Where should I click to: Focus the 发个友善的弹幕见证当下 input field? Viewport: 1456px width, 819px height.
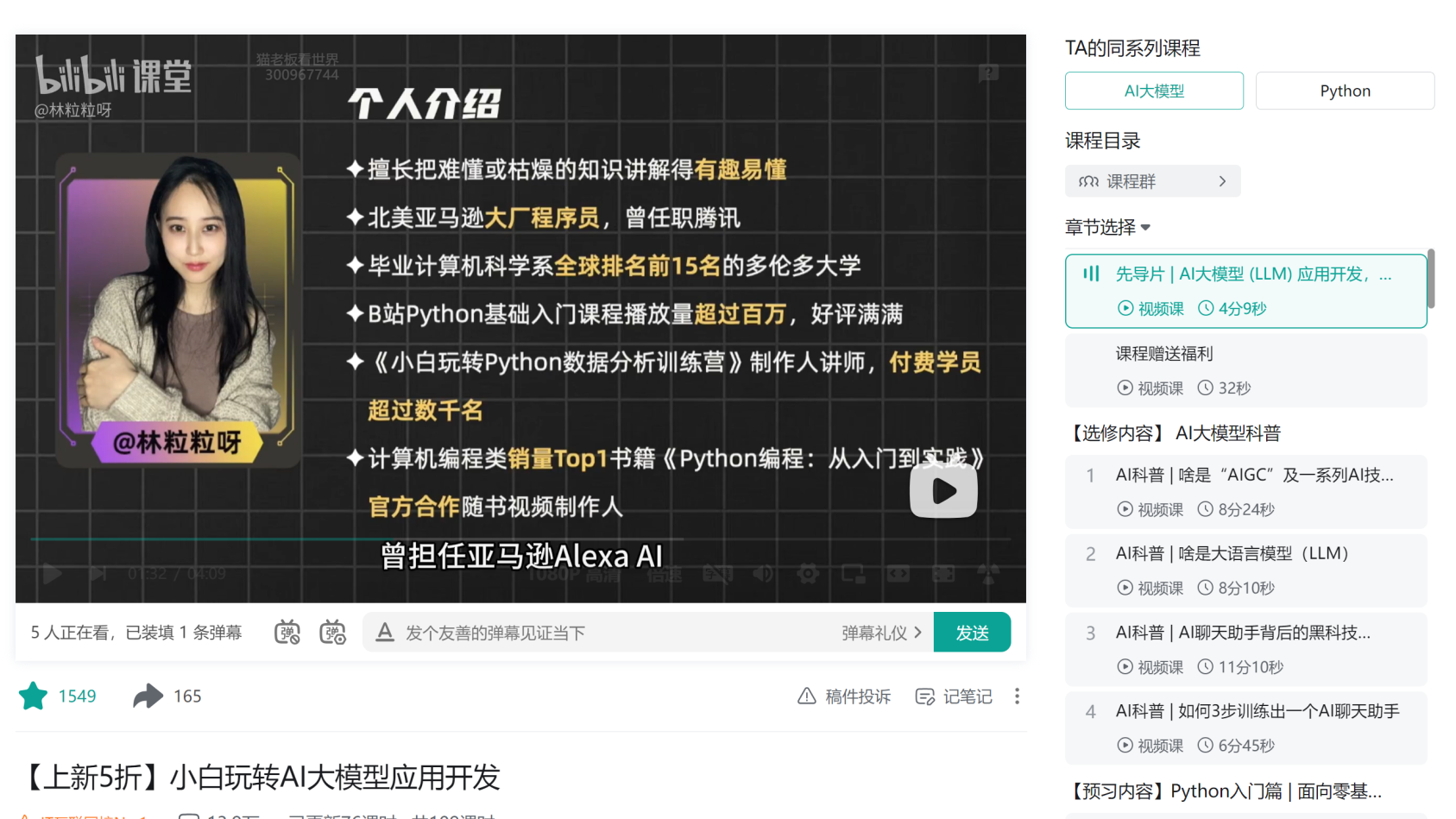pyautogui.click(x=617, y=633)
